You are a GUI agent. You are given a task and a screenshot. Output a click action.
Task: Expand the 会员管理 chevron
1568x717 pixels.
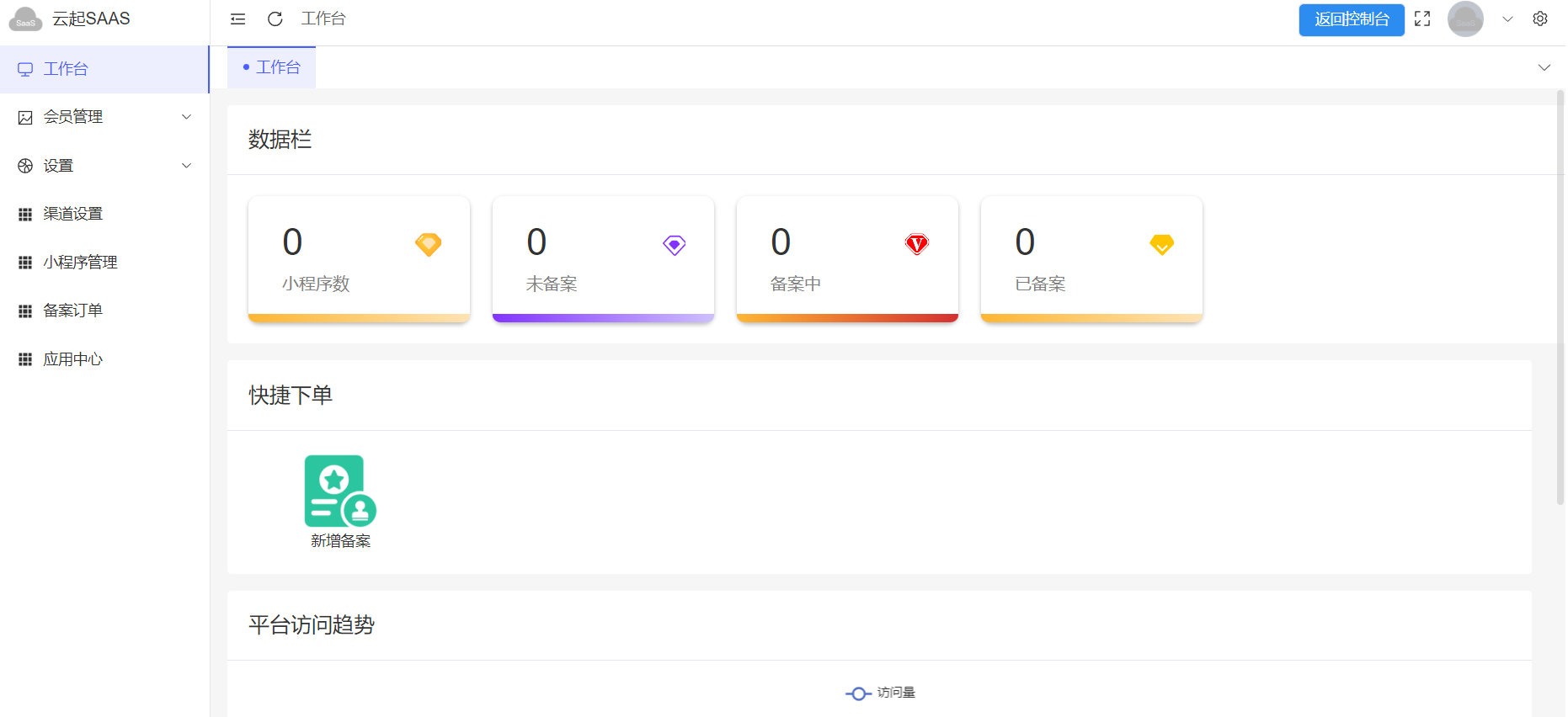187,117
